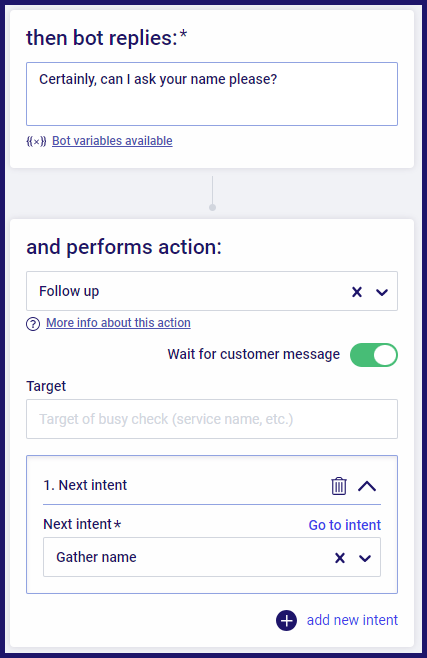This screenshot has width=427, height=658.
Task: Delete the Next intent entry with trash icon
Action: (x=339, y=486)
